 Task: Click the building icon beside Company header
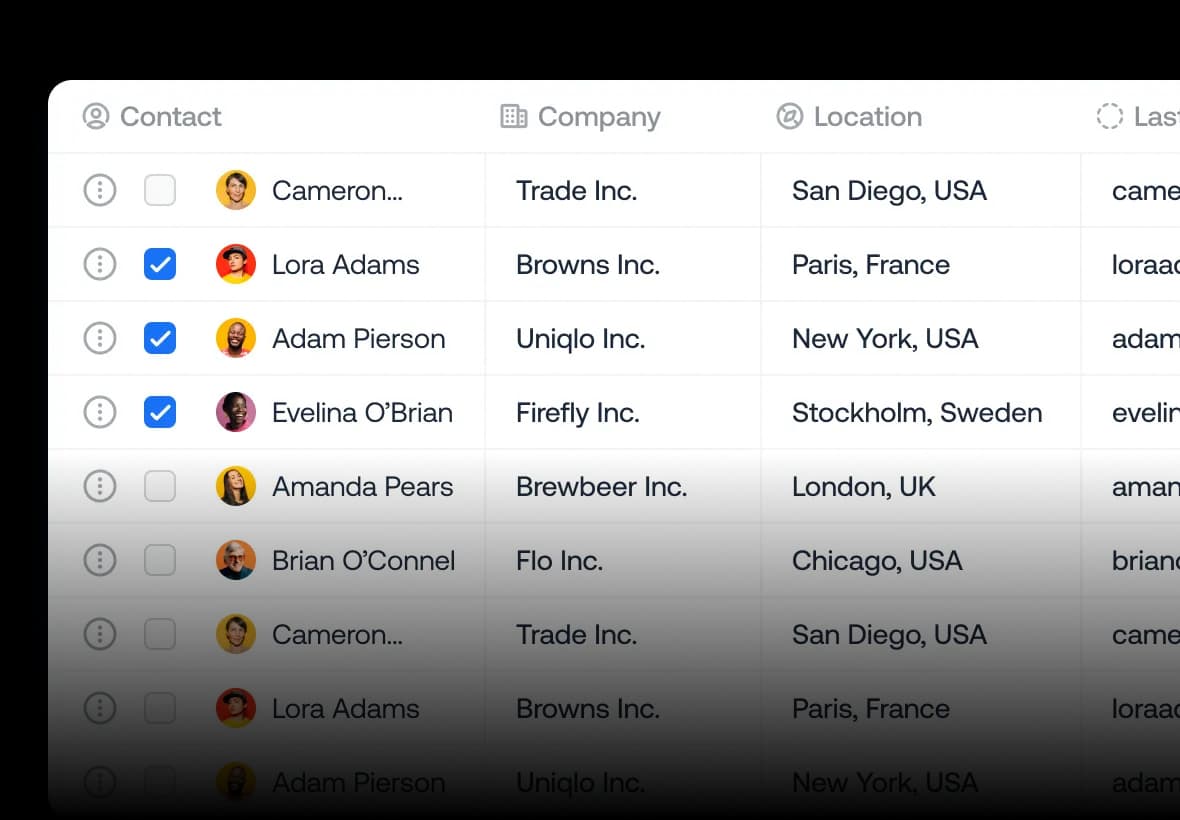513,117
